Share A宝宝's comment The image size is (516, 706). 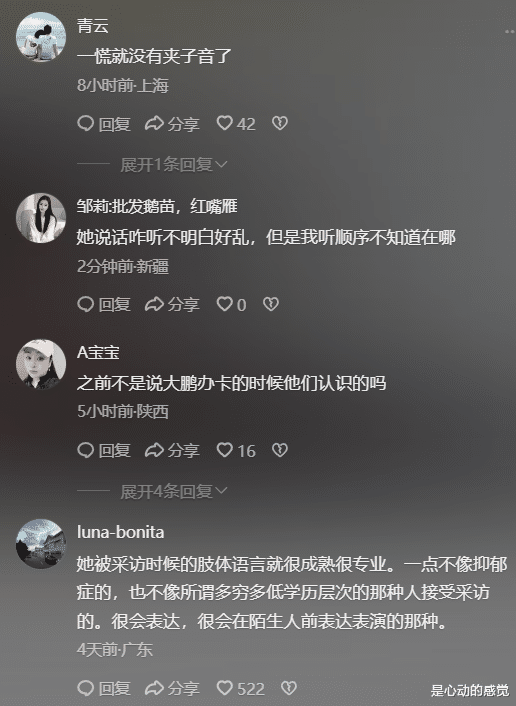[172, 451]
